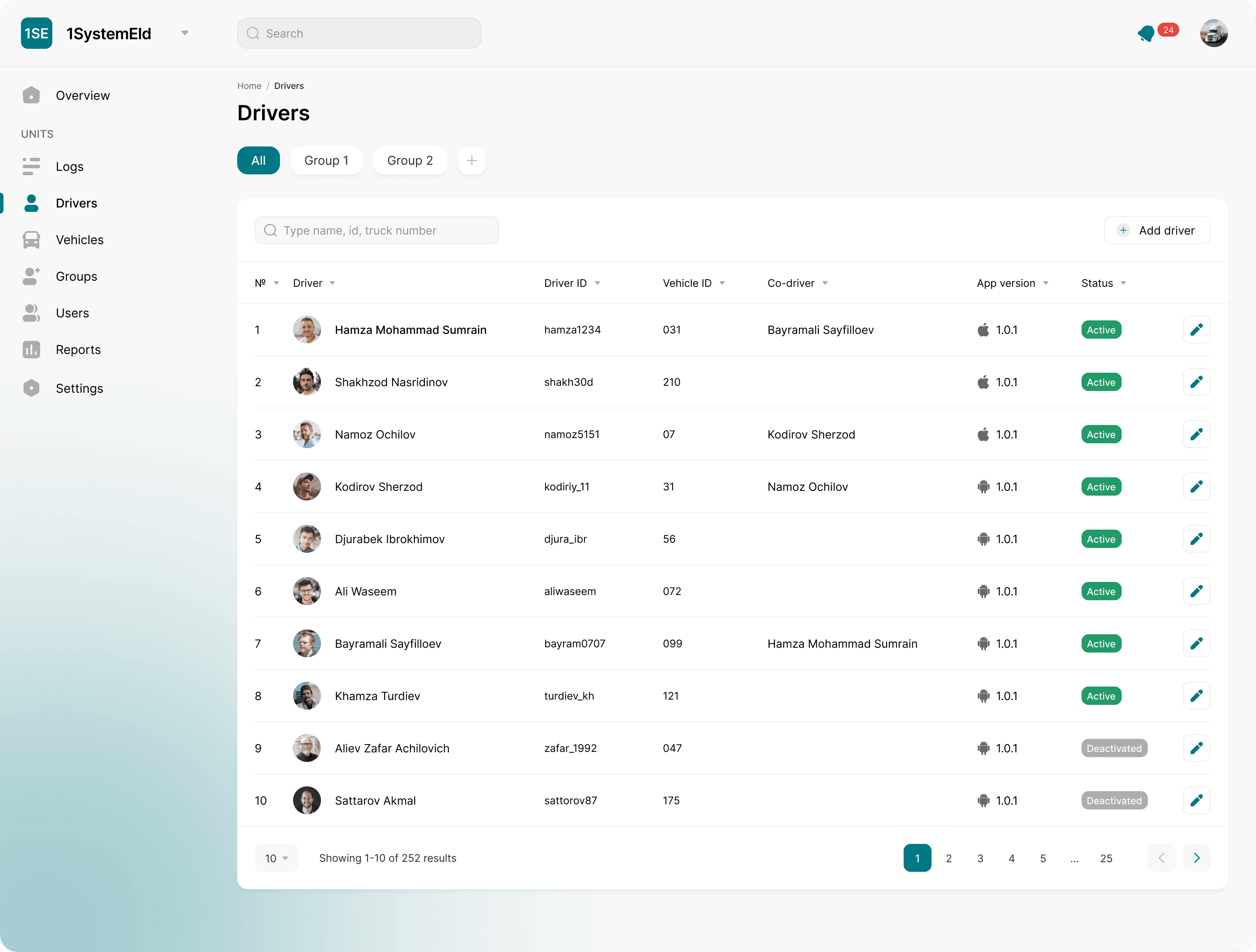This screenshot has width=1256, height=952.
Task: Focus the top Search field
Action: 359,33
